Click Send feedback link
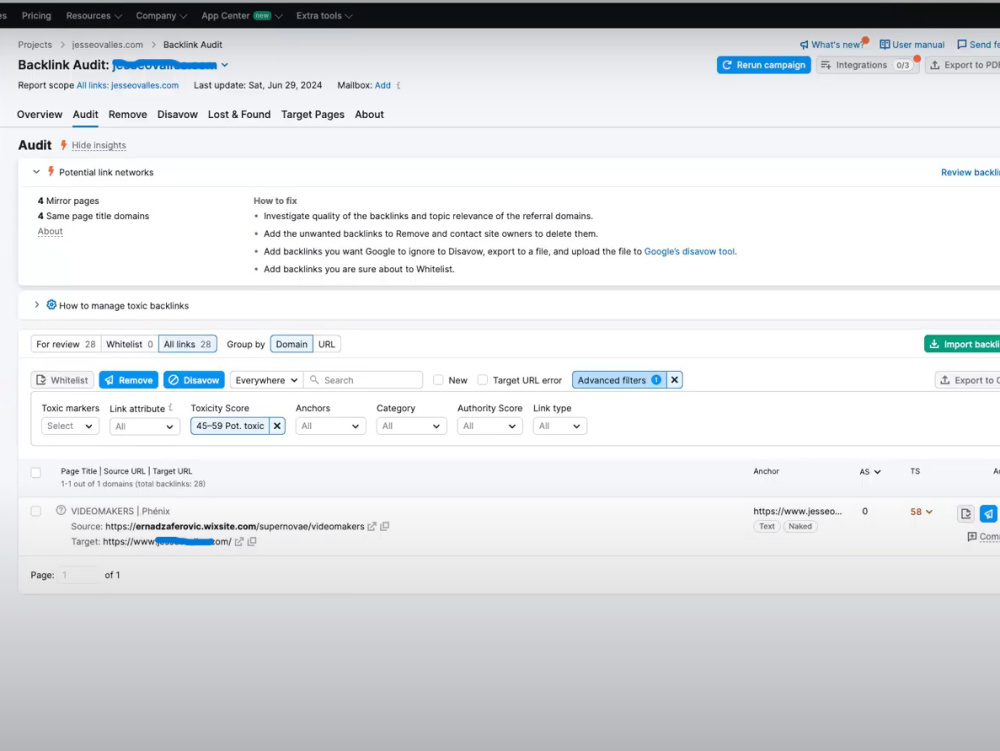This screenshot has width=1000, height=751. (x=978, y=45)
